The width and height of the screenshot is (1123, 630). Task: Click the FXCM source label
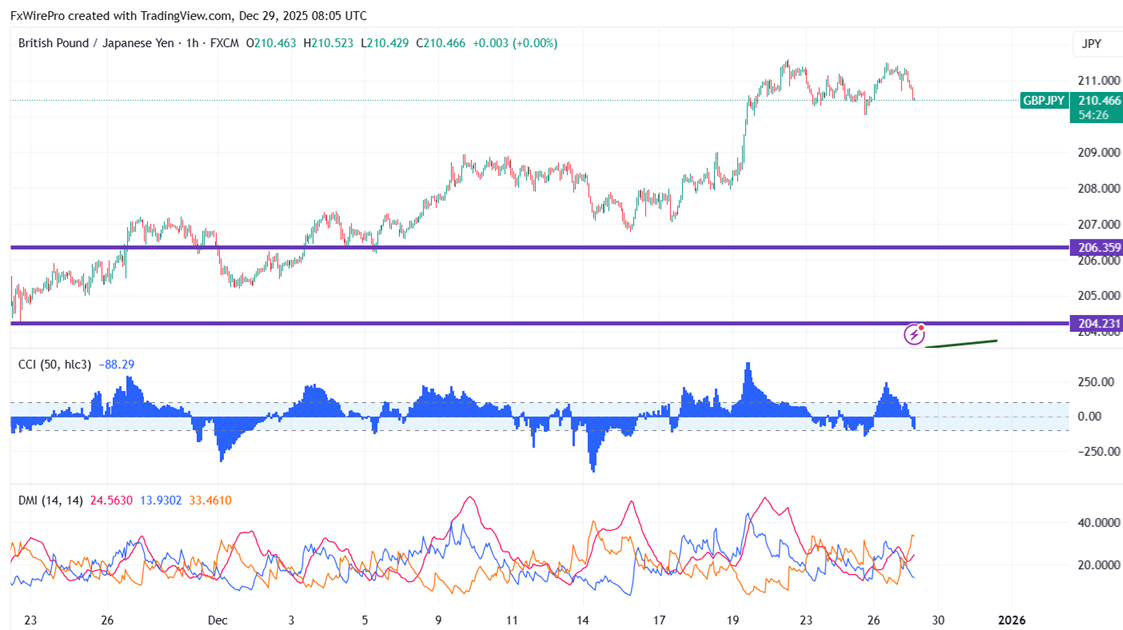click(225, 43)
